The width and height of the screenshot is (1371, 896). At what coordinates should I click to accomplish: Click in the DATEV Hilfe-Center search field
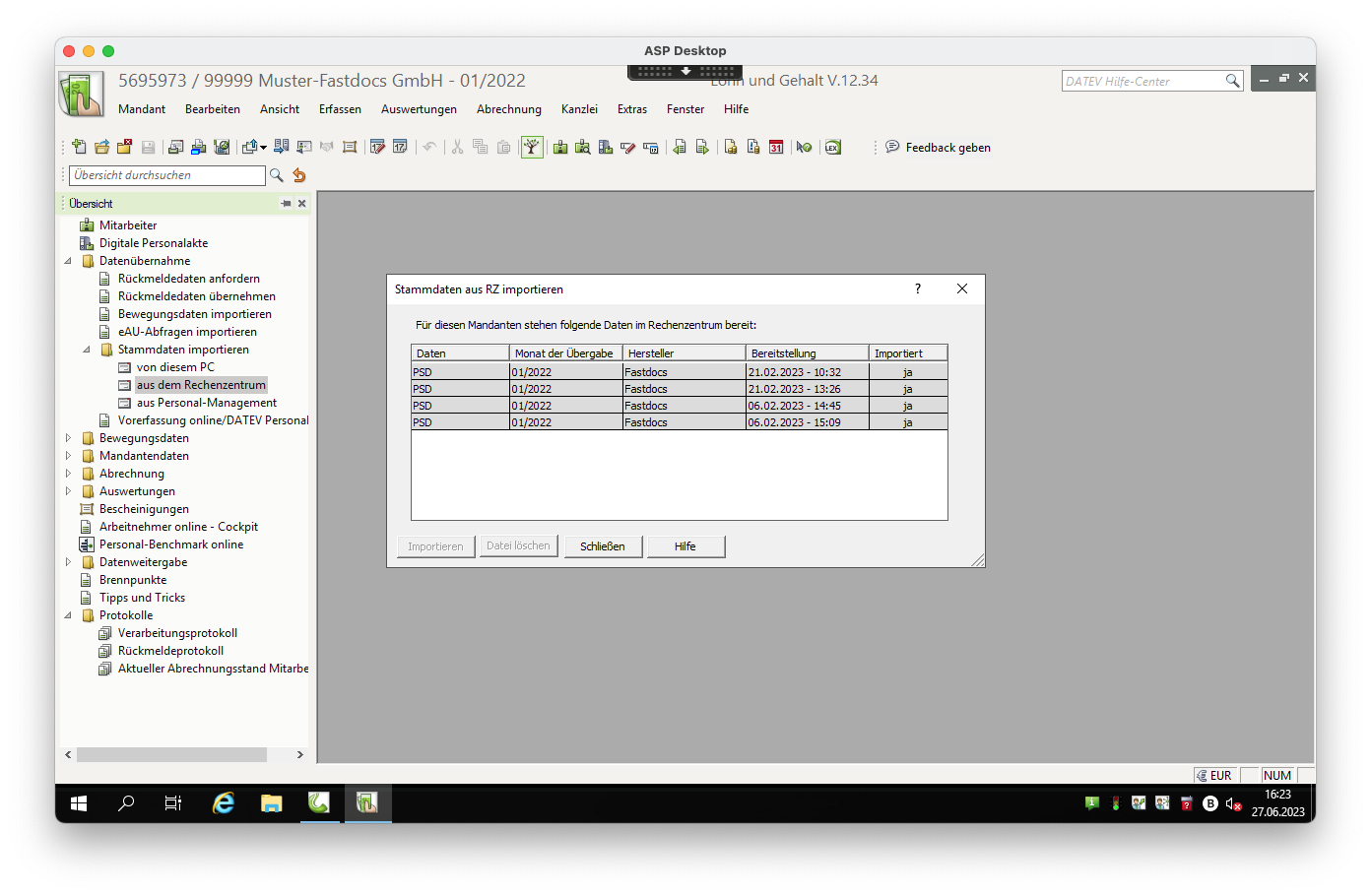(x=1142, y=81)
